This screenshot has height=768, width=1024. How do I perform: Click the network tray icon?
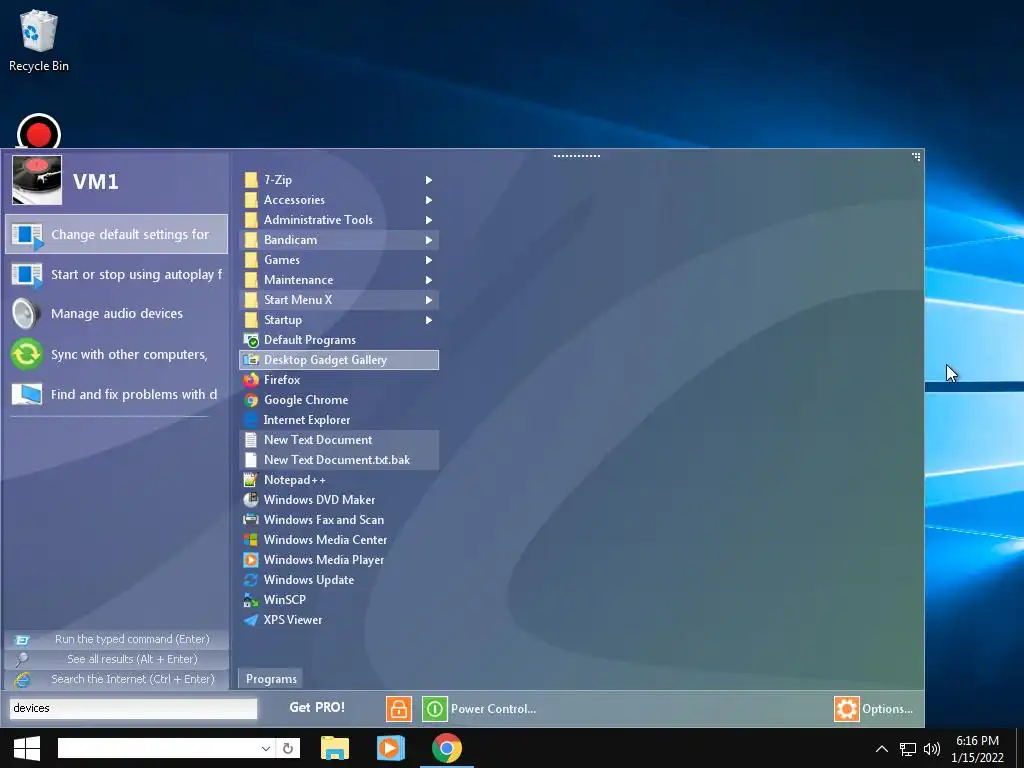[x=908, y=749]
